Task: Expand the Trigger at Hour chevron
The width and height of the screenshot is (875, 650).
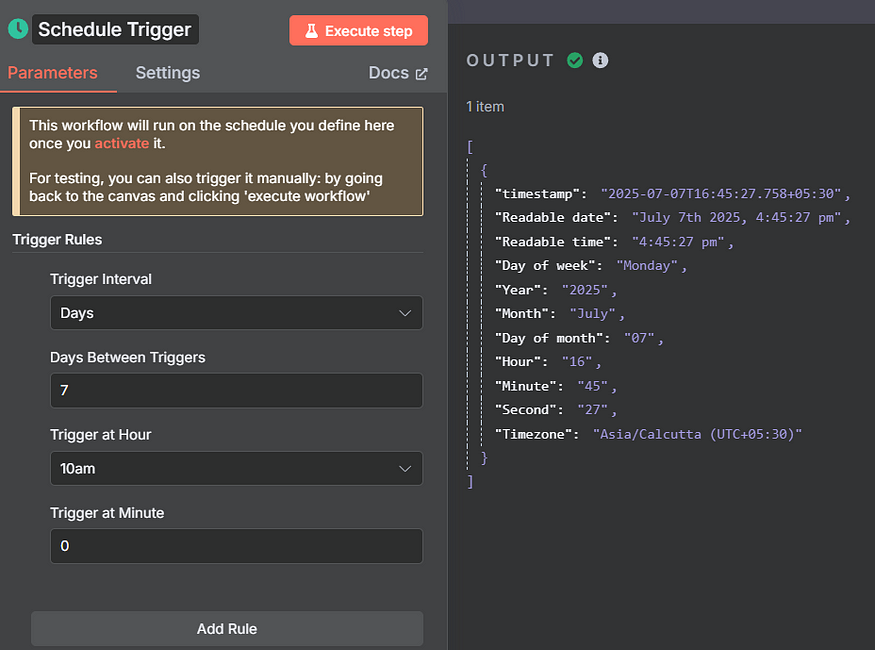Action: click(x=405, y=469)
